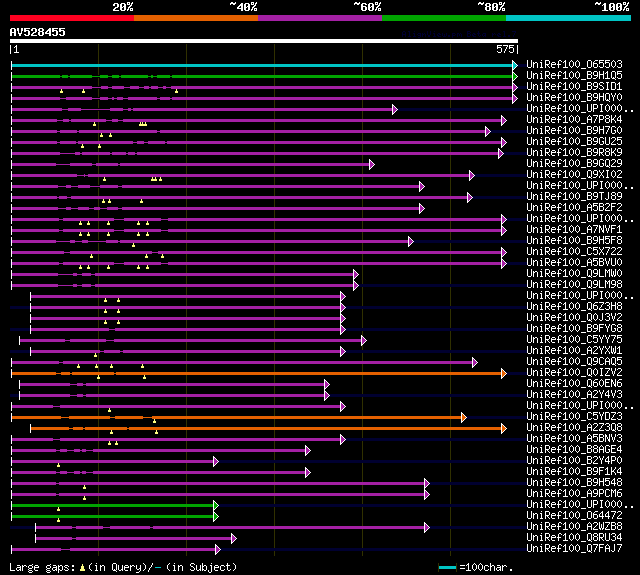This screenshot has height=575, width=640.
Task: Select the UniRef100_Q7FAJ7 label
Action: (x=574, y=549)
